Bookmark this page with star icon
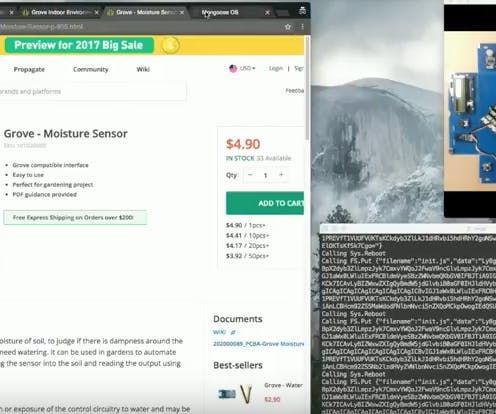This screenshot has width=496, height=414. pyautogui.click(x=288, y=27)
